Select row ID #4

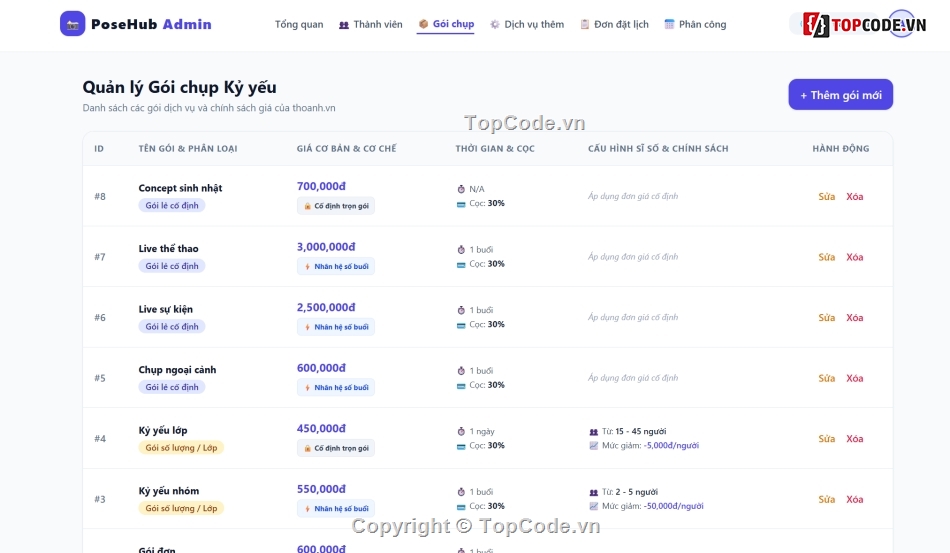point(100,439)
